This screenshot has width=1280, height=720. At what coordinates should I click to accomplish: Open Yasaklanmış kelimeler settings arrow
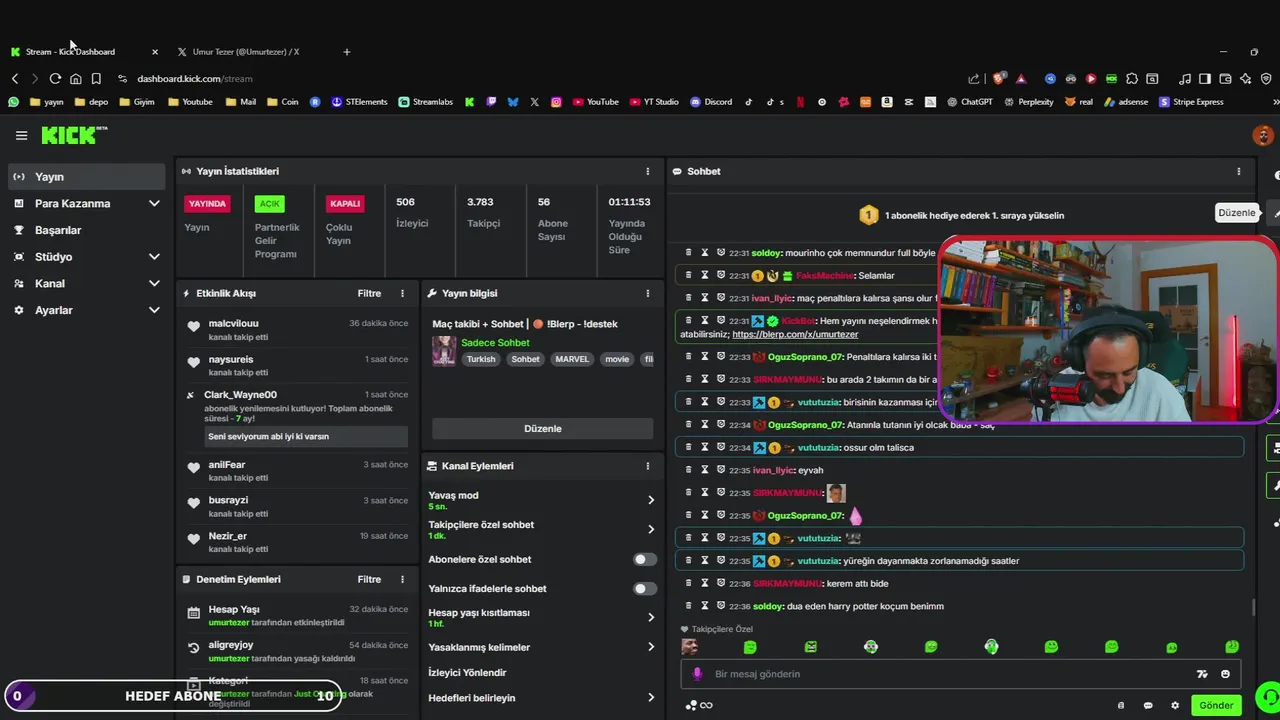[651, 648]
